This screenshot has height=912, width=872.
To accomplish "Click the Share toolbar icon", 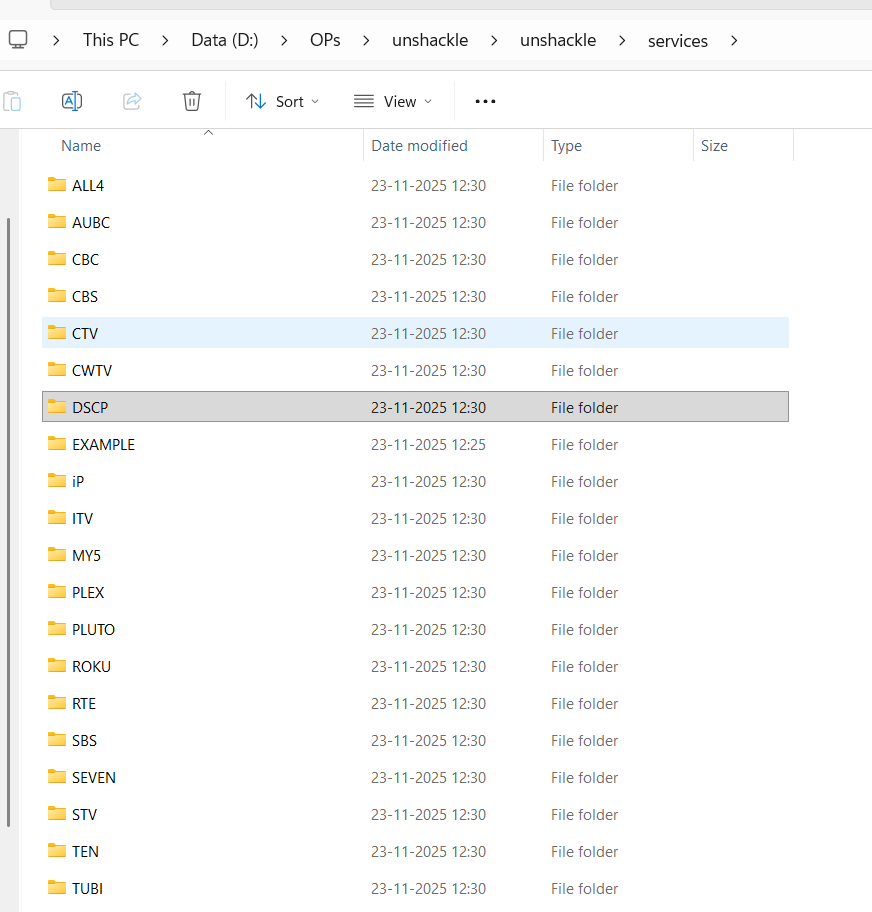I will pyautogui.click(x=132, y=101).
